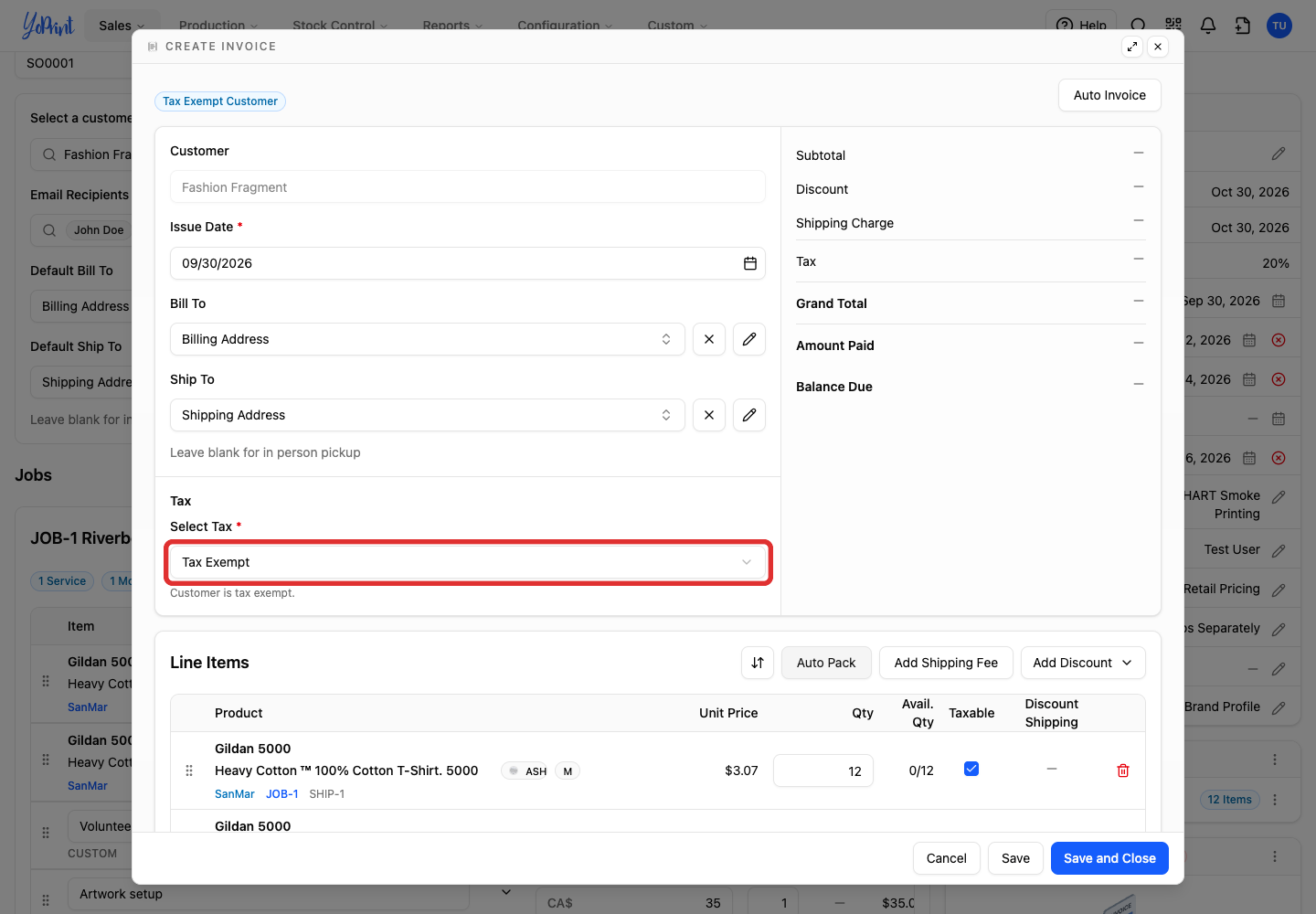Clear the Bill To address with X icon
This screenshot has height=914, width=1316.
point(709,339)
